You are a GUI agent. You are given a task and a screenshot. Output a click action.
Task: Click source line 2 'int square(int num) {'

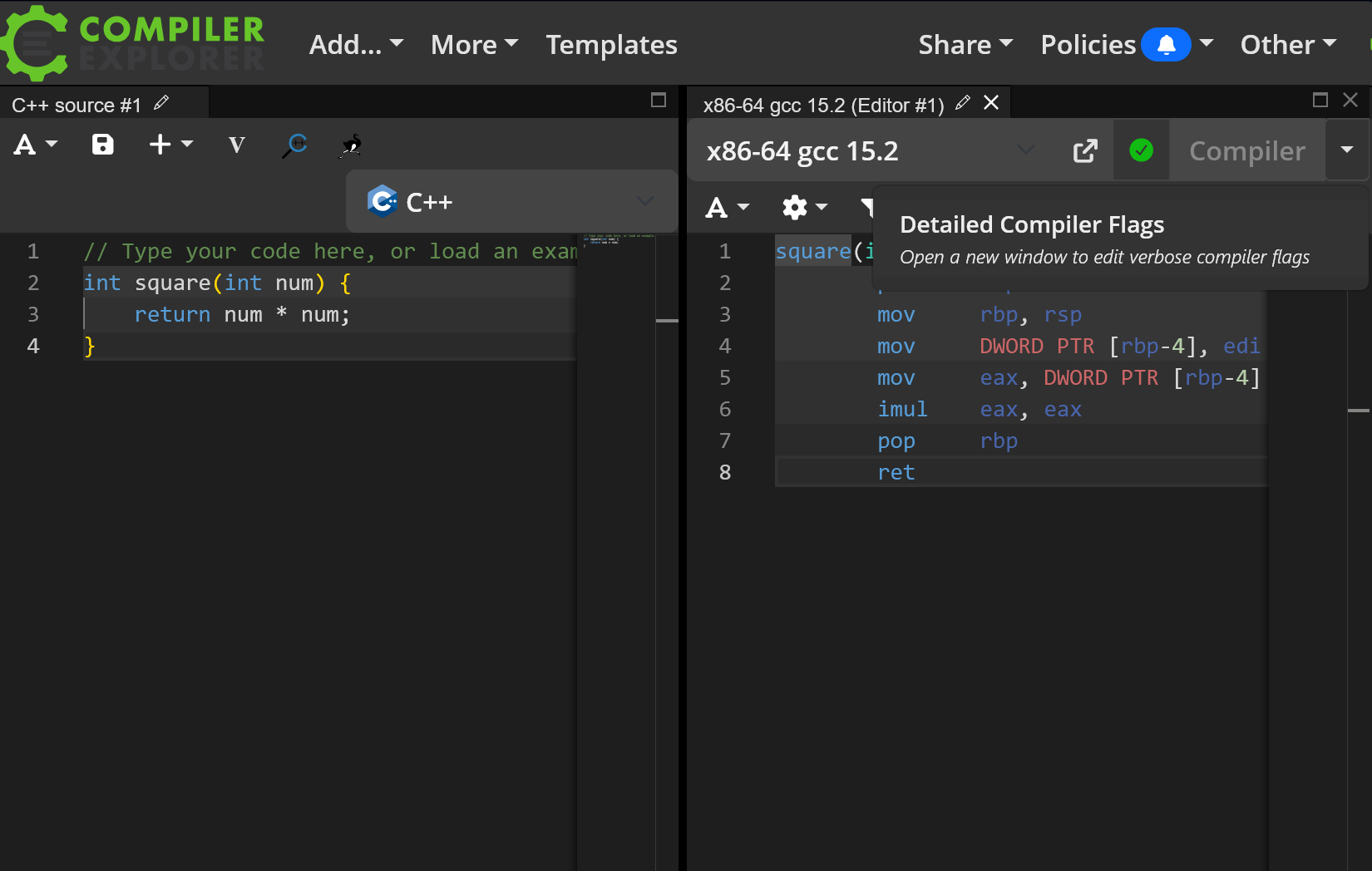(217, 283)
